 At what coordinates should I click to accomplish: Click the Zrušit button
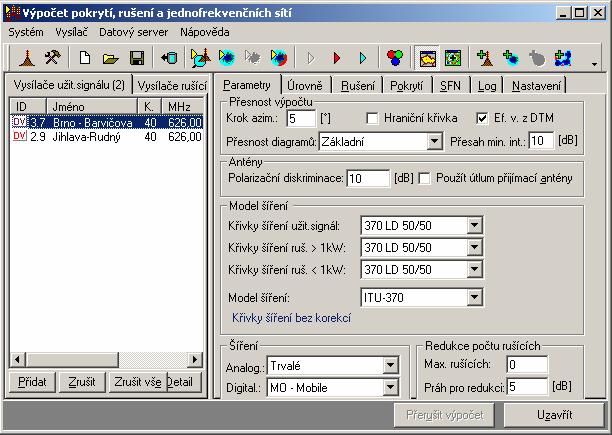[x=82, y=382]
